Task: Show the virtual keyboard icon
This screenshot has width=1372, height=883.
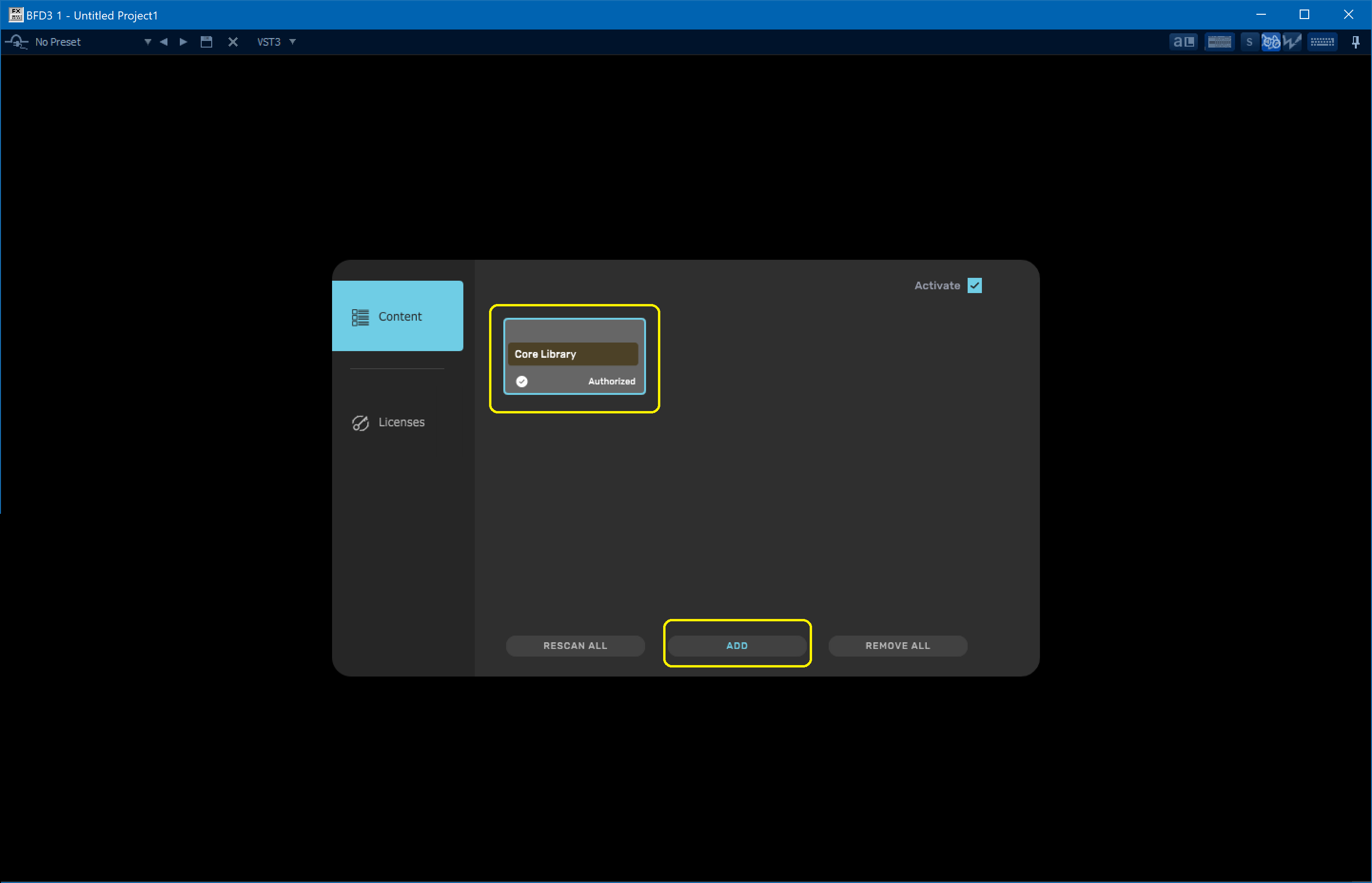Action: tap(1322, 42)
